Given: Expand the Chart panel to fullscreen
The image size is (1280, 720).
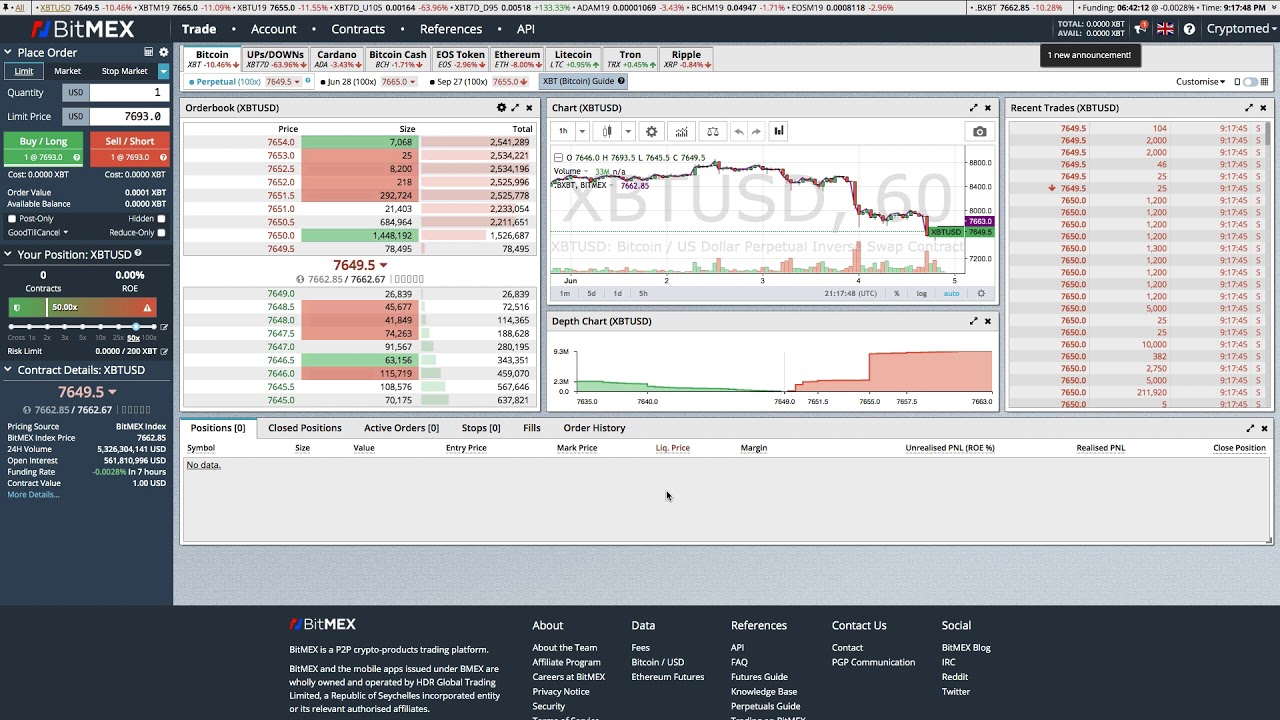Looking at the screenshot, I should pyautogui.click(x=973, y=108).
